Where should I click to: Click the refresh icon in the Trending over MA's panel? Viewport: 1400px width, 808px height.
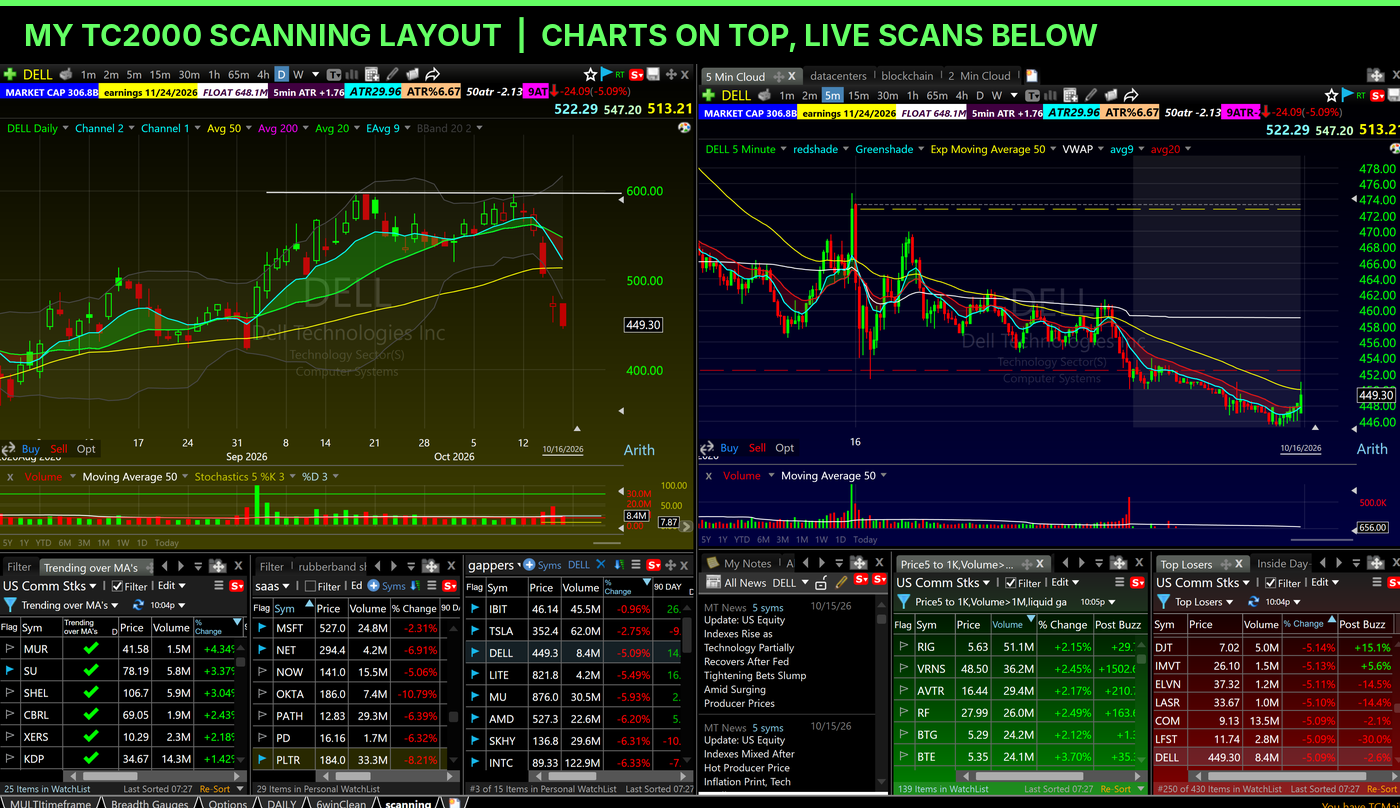click(x=137, y=605)
